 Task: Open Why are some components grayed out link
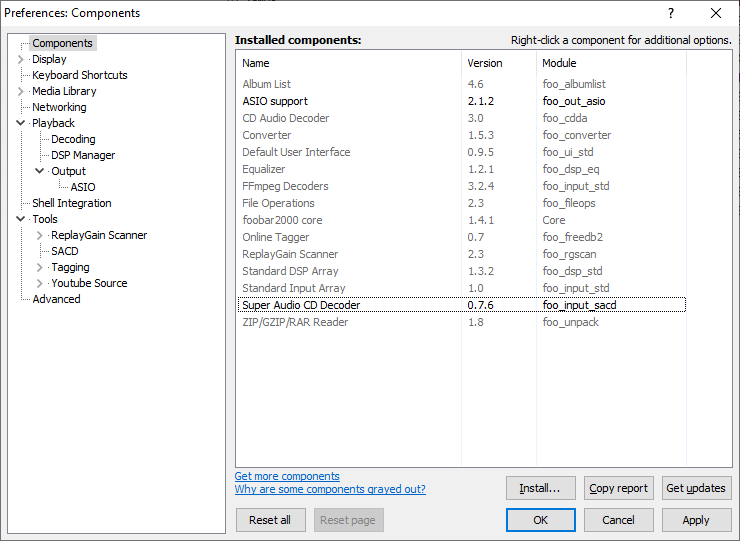[x=330, y=489]
